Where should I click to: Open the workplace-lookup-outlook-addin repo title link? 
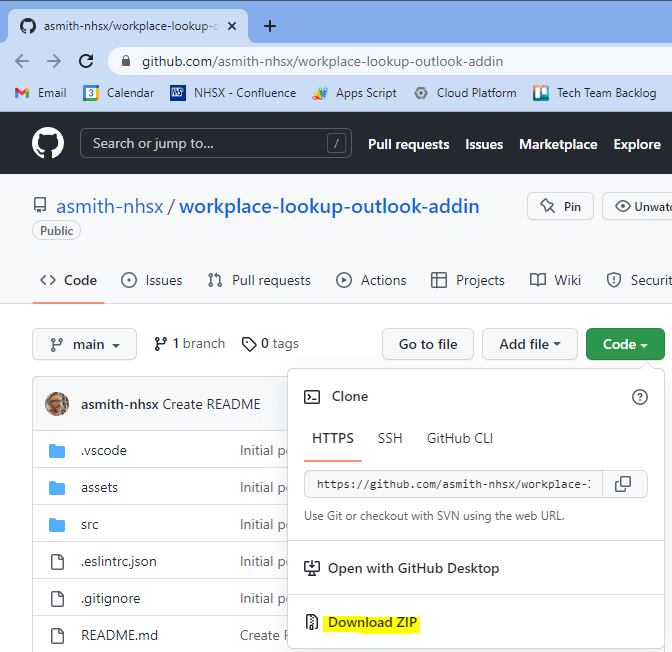coord(329,207)
